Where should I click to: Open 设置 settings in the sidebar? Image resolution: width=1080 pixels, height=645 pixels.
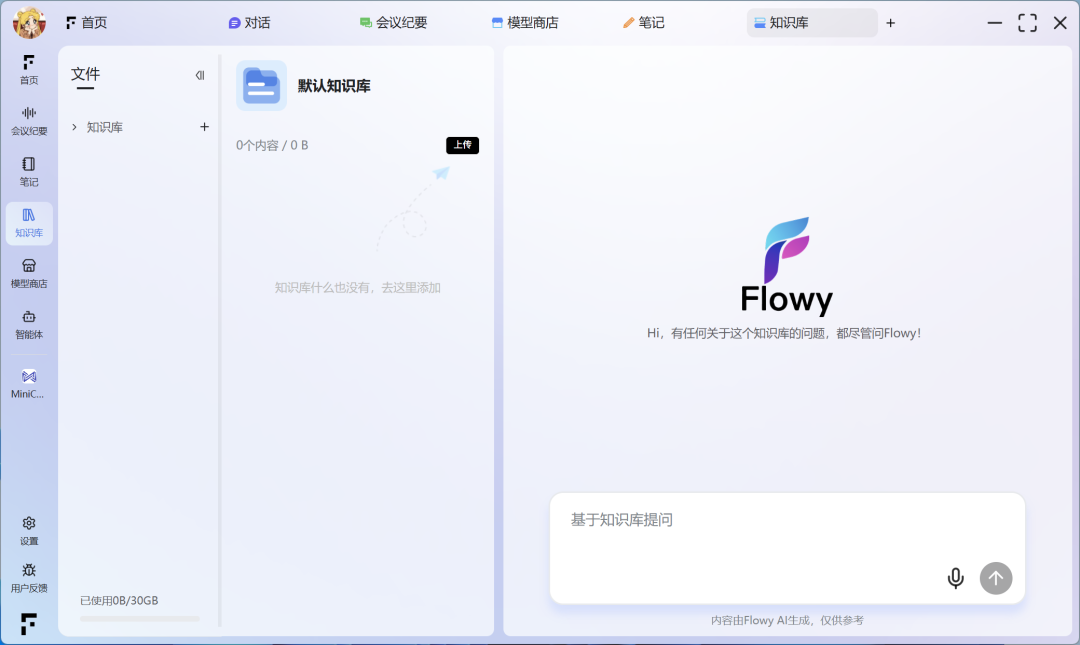pyautogui.click(x=29, y=530)
